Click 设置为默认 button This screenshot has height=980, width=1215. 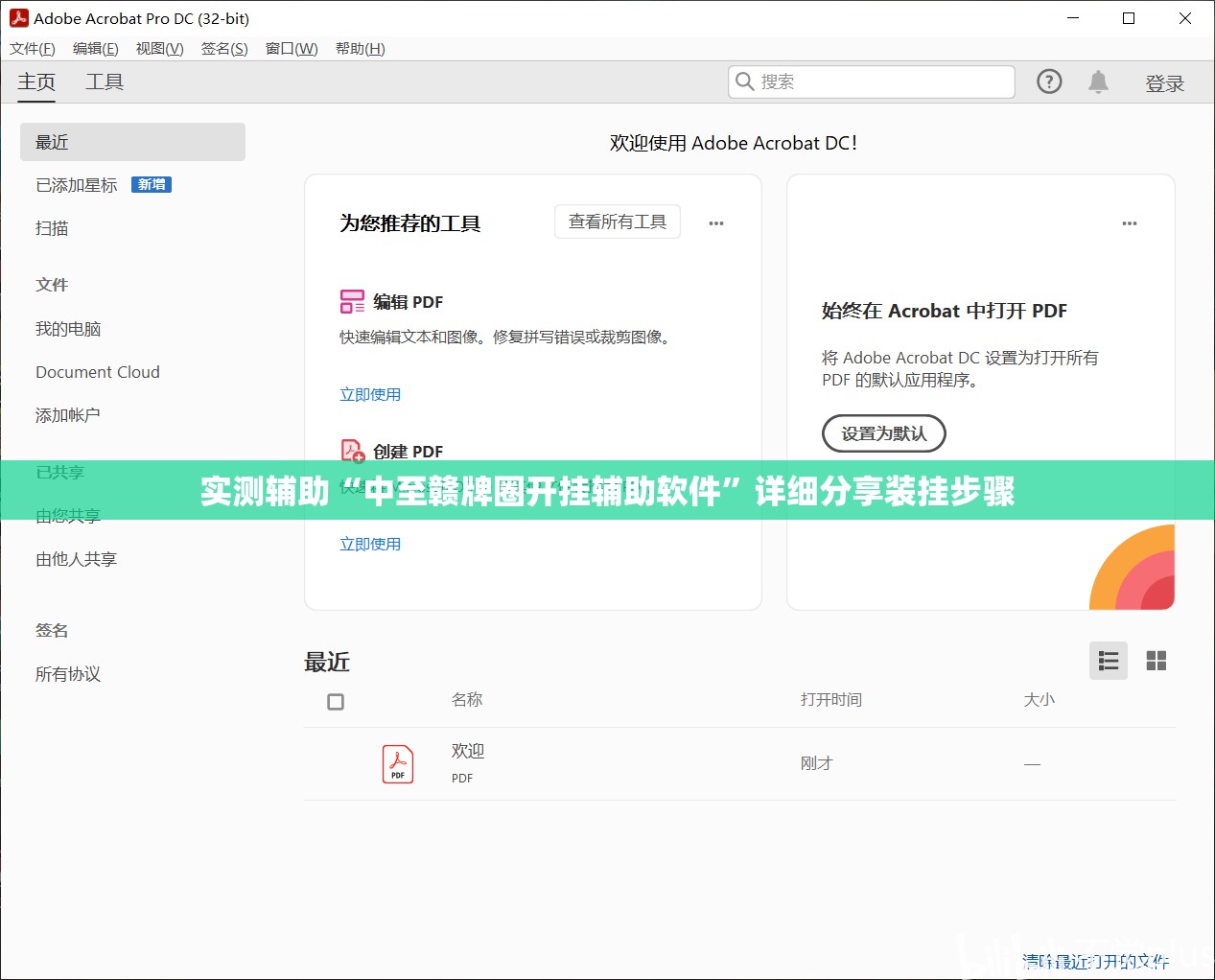point(884,433)
